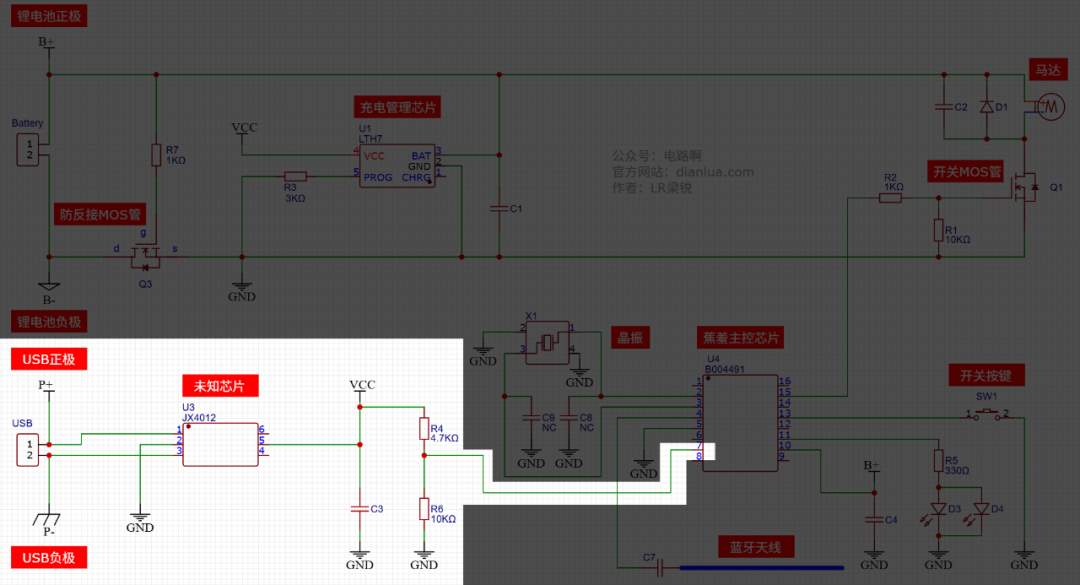
Task: Click resistor R6 10KΩ
Action: [x=424, y=509]
